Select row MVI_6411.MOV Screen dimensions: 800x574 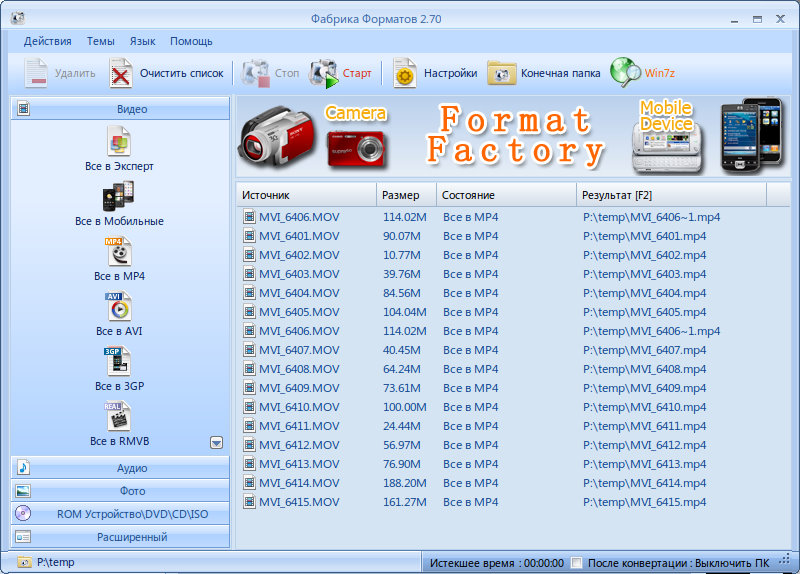(x=513, y=426)
